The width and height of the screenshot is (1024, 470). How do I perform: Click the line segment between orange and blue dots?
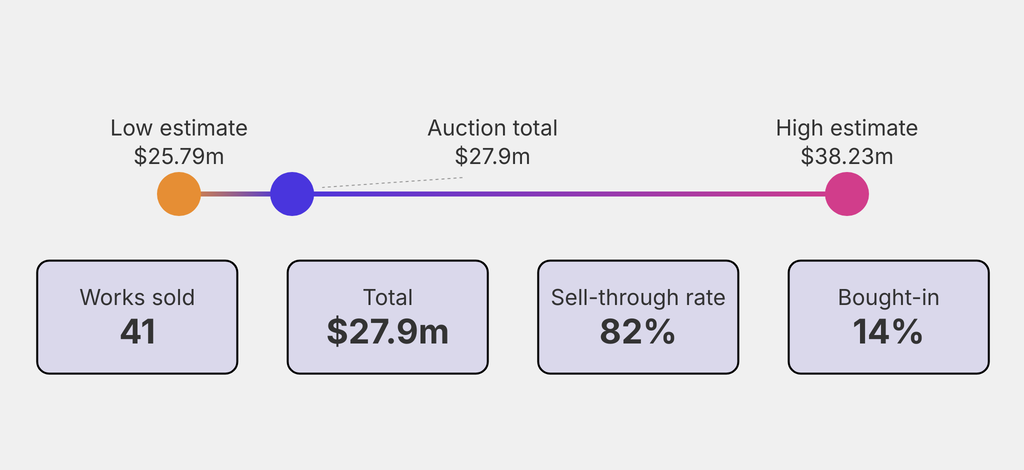click(x=235, y=194)
